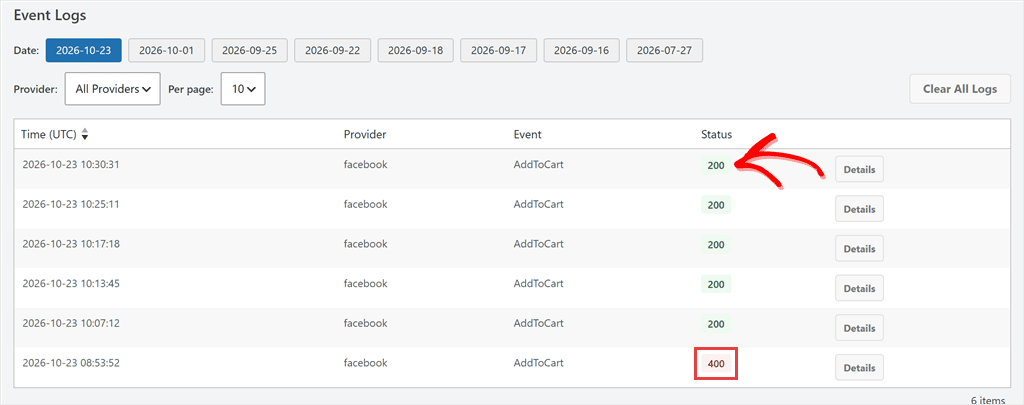Click the Status column header
The width and height of the screenshot is (1024, 405).
click(x=716, y=135)
